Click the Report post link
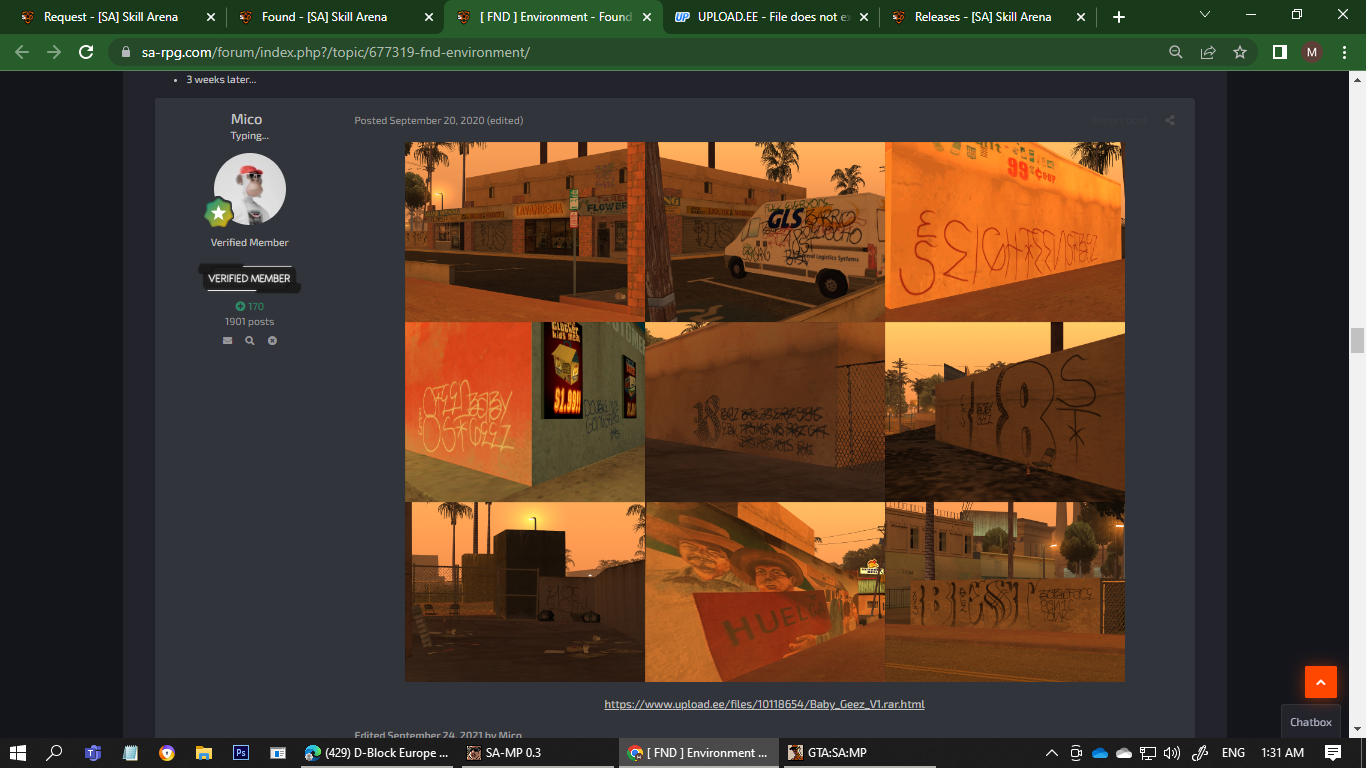 click(x=1120, y=120)
